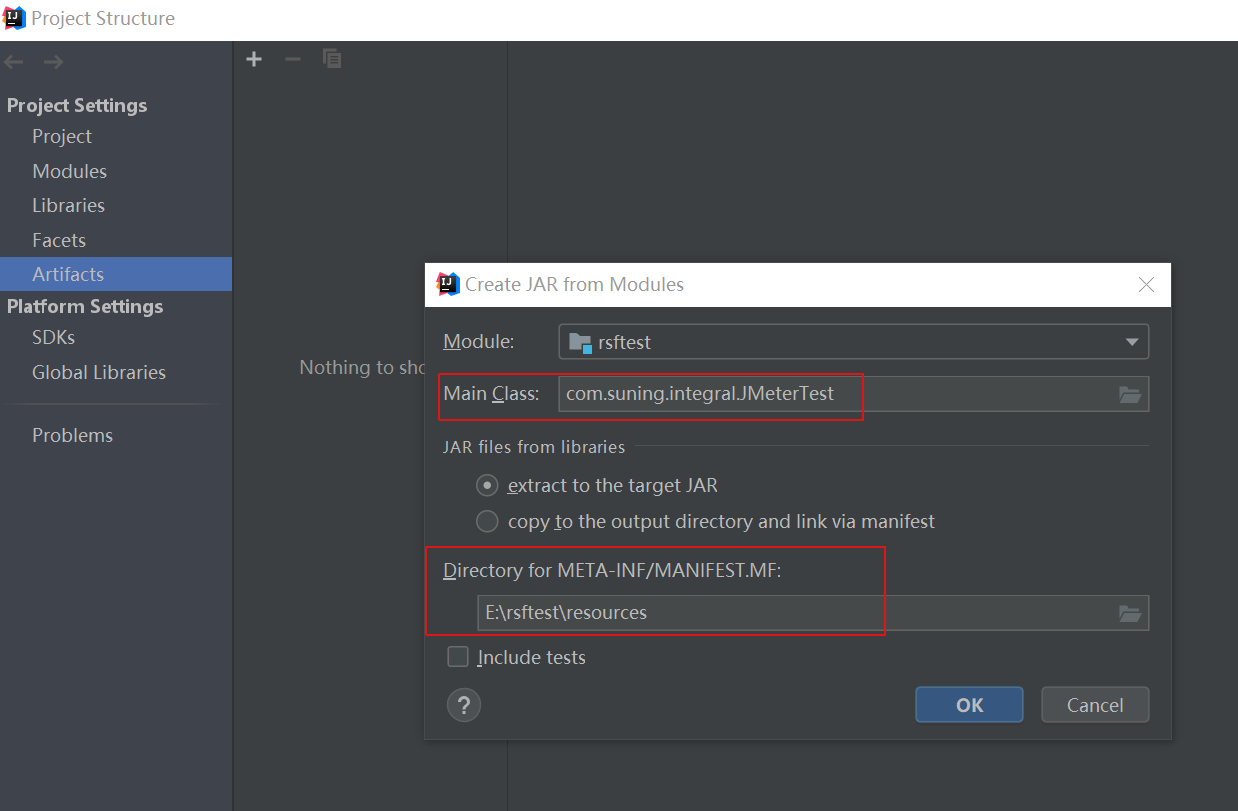Select copy to output directory and link via manifest
The image size is (1238, 811).
pos(487,521)
